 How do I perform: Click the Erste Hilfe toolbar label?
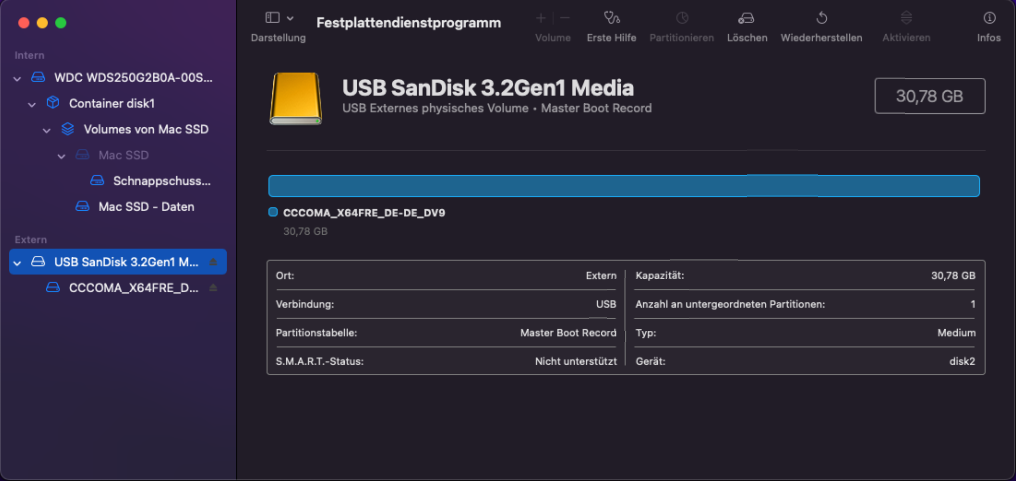point(612,38)
